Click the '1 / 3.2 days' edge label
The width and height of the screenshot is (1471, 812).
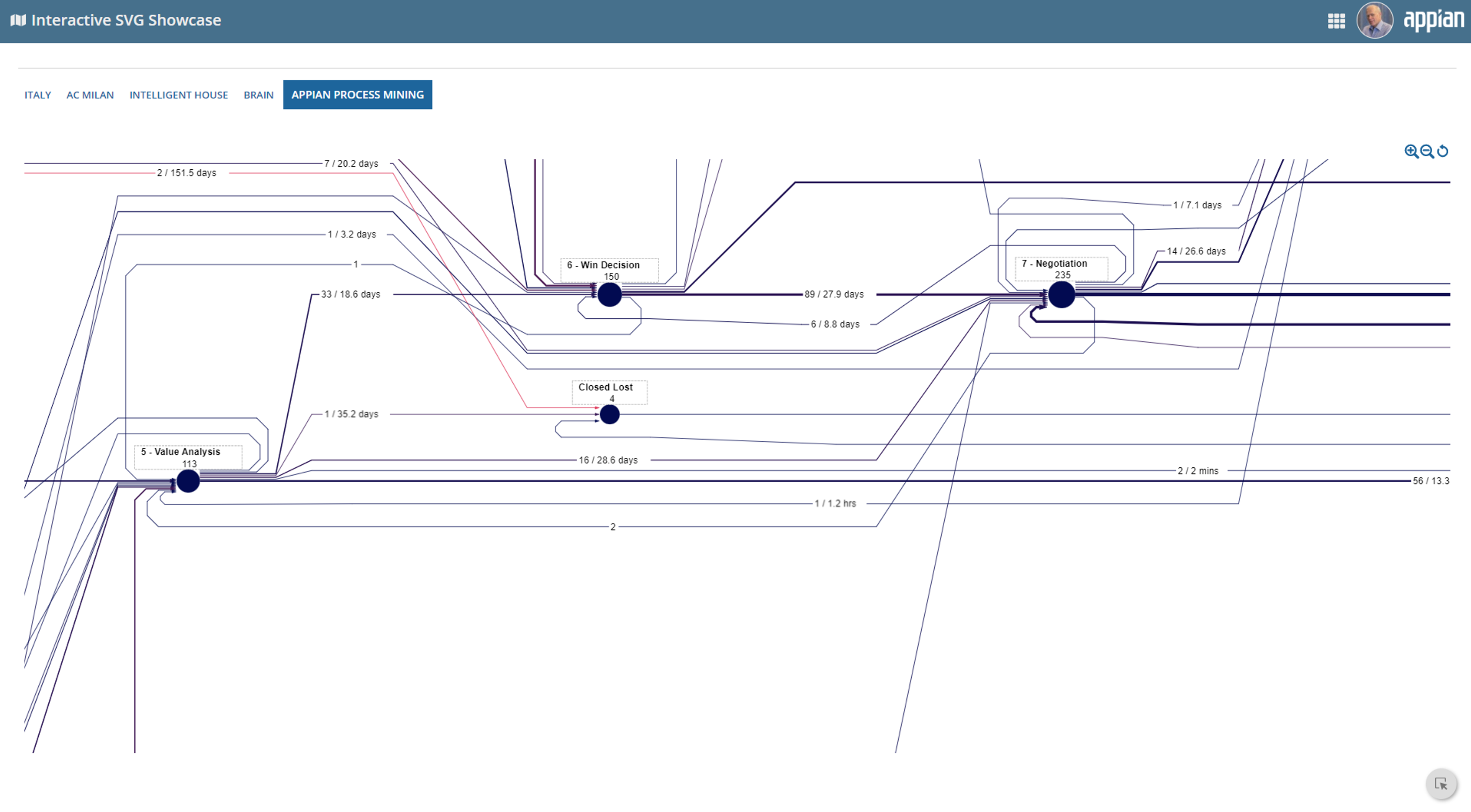[x=352, y=235]
